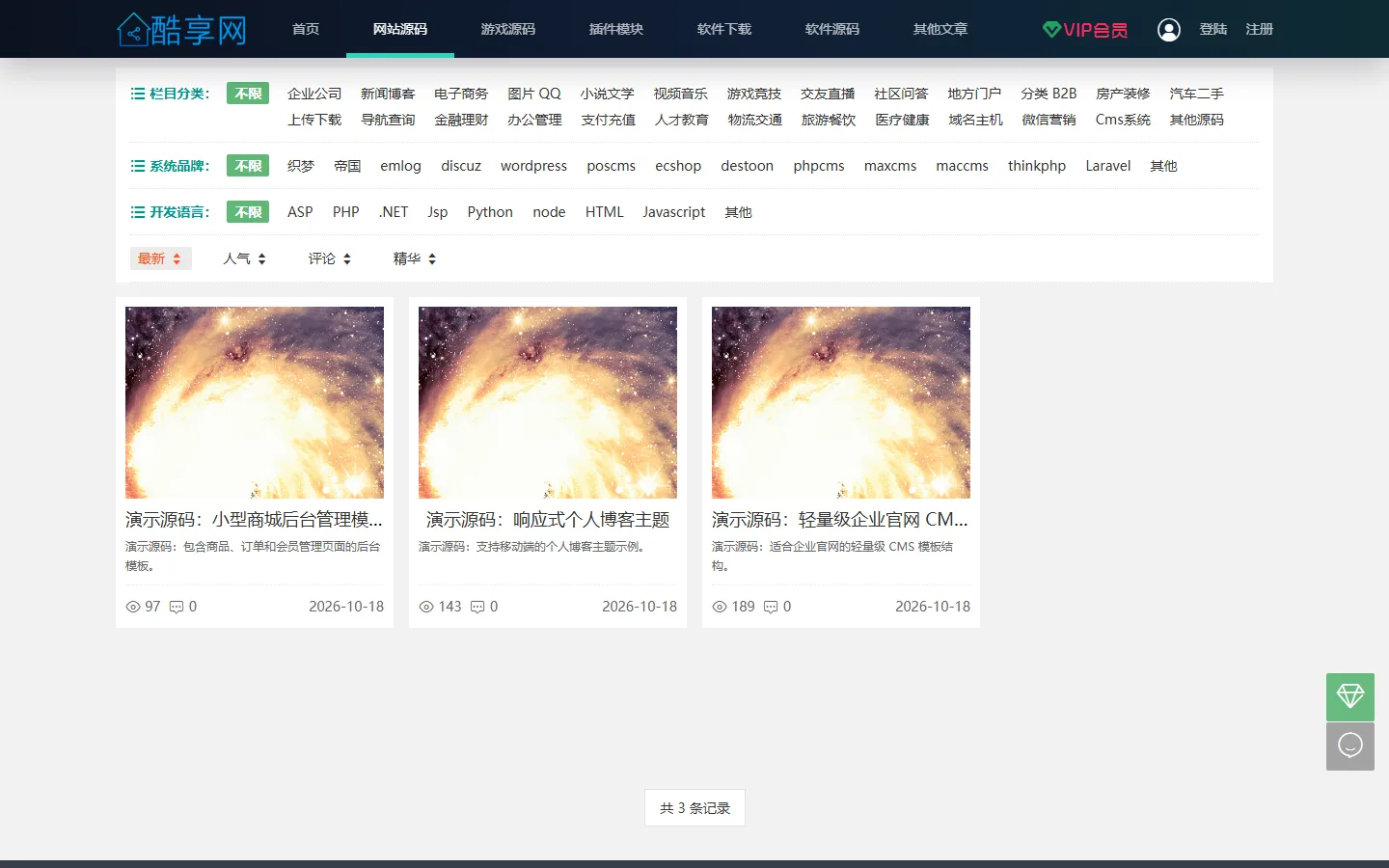Click the eye views icon showing 189
This screenshot has height=868, width=1389.
coord(720,607)
